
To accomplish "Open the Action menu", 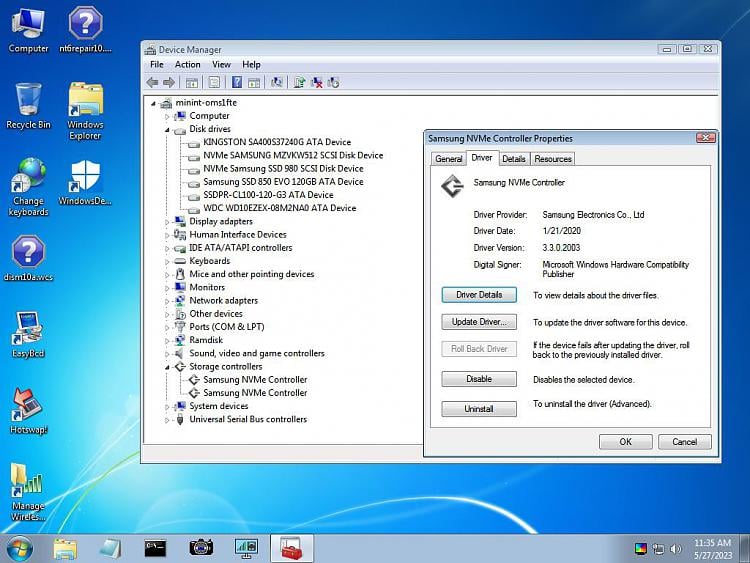I will coord(188,65).
